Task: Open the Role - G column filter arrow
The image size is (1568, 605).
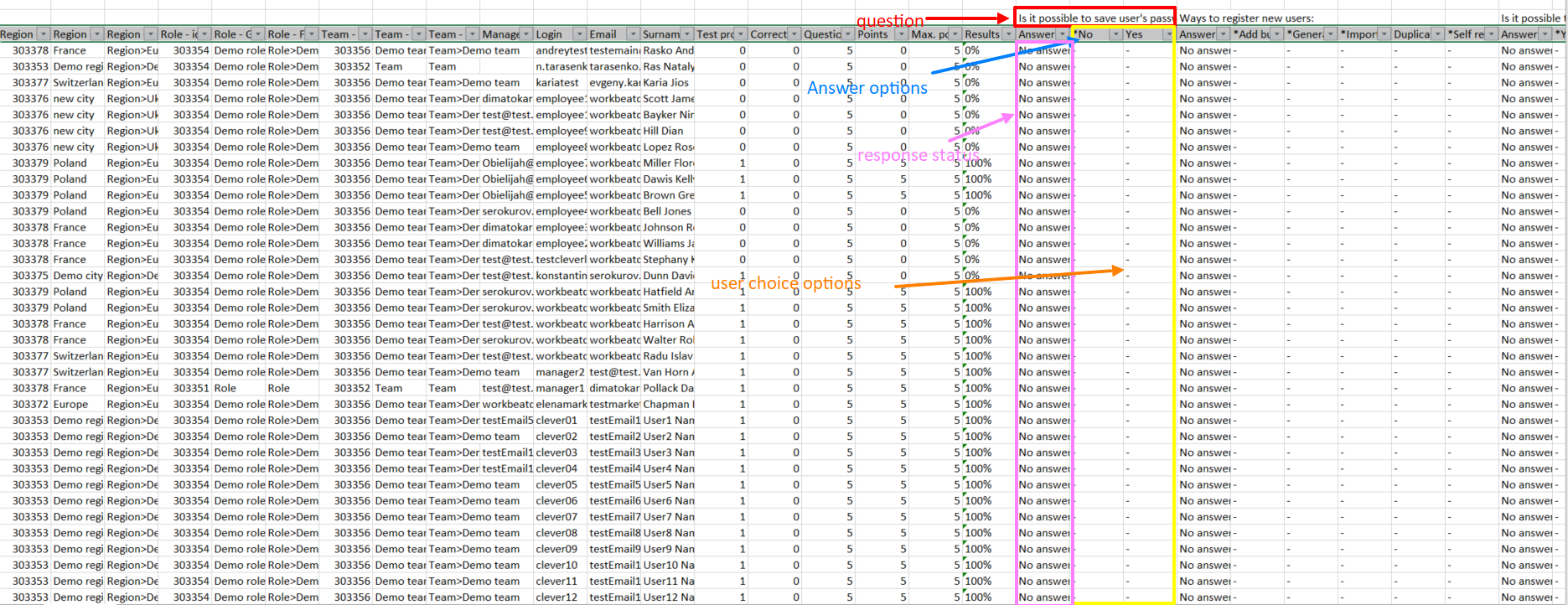Action: pyautogui.click(x=257, y=34)
